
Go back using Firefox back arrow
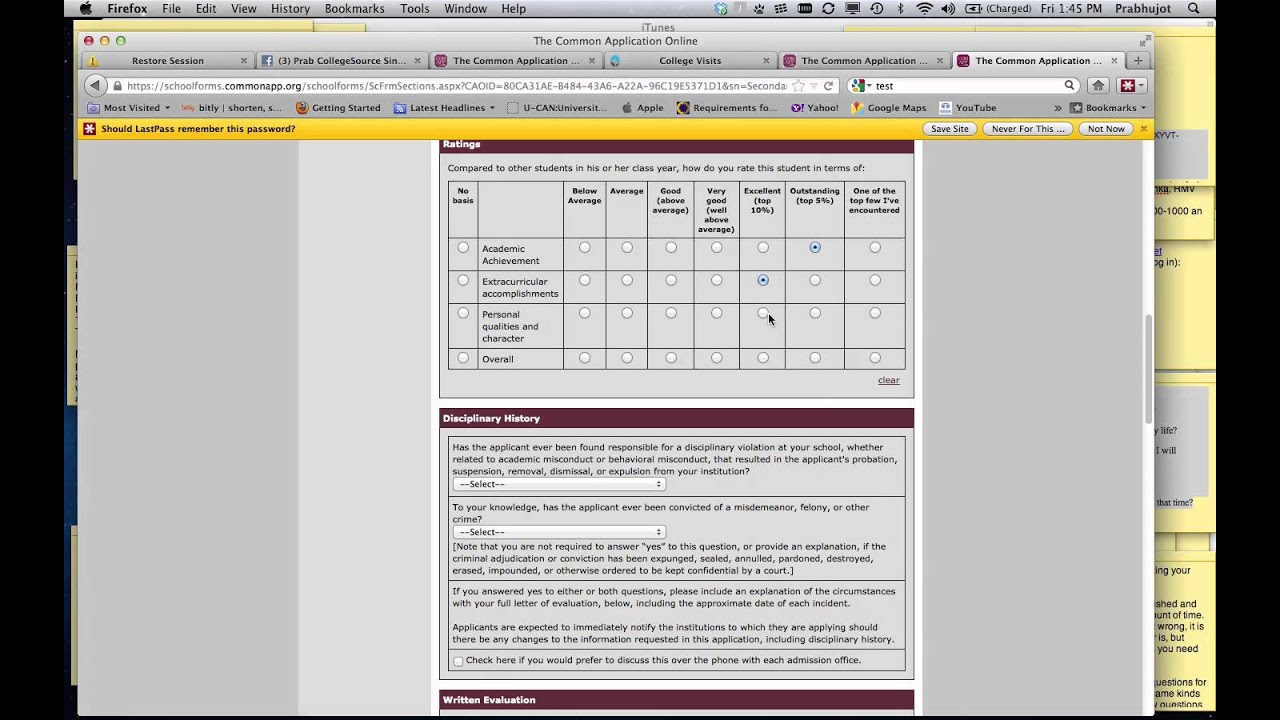95,86
